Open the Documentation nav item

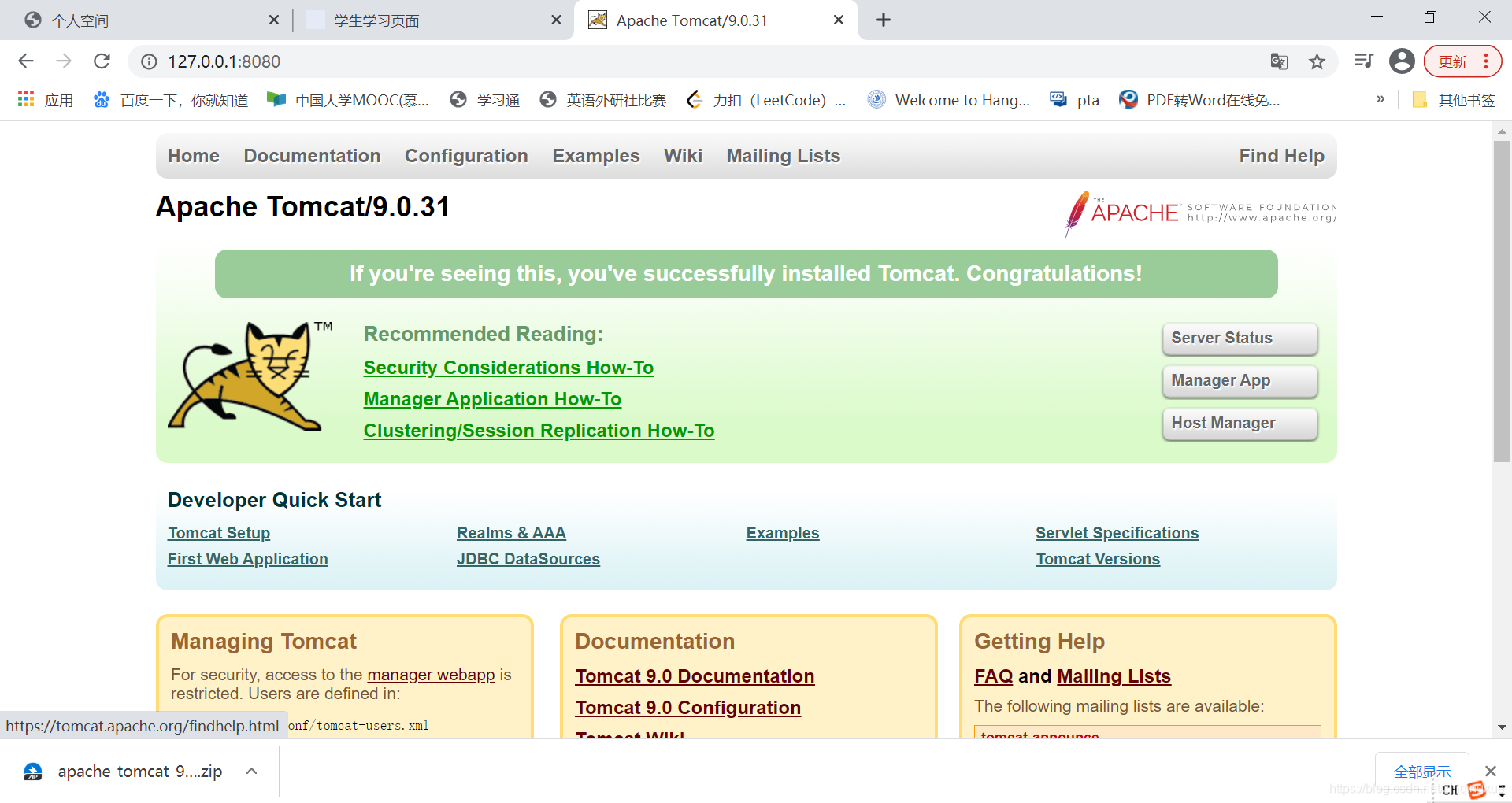tap(312, 156)
